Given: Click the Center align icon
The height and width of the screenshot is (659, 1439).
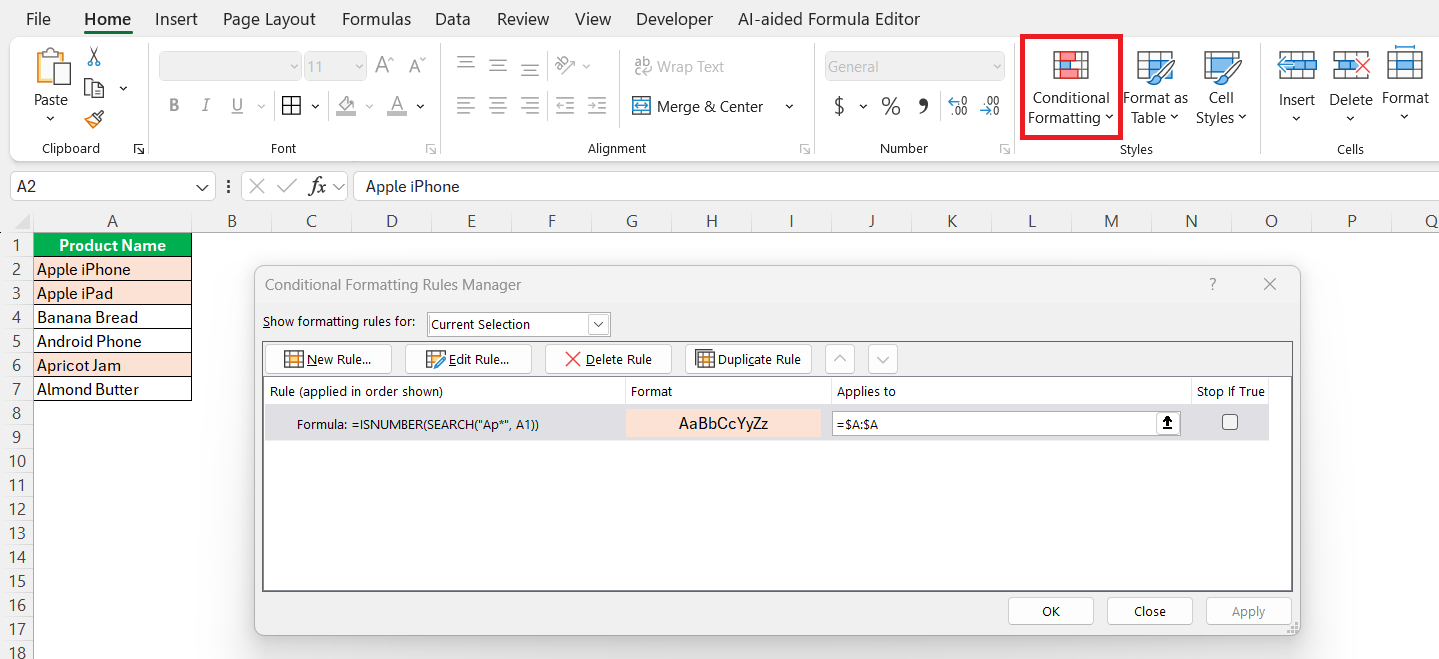Looking at the screenshot, I should [x=498, y=105].
